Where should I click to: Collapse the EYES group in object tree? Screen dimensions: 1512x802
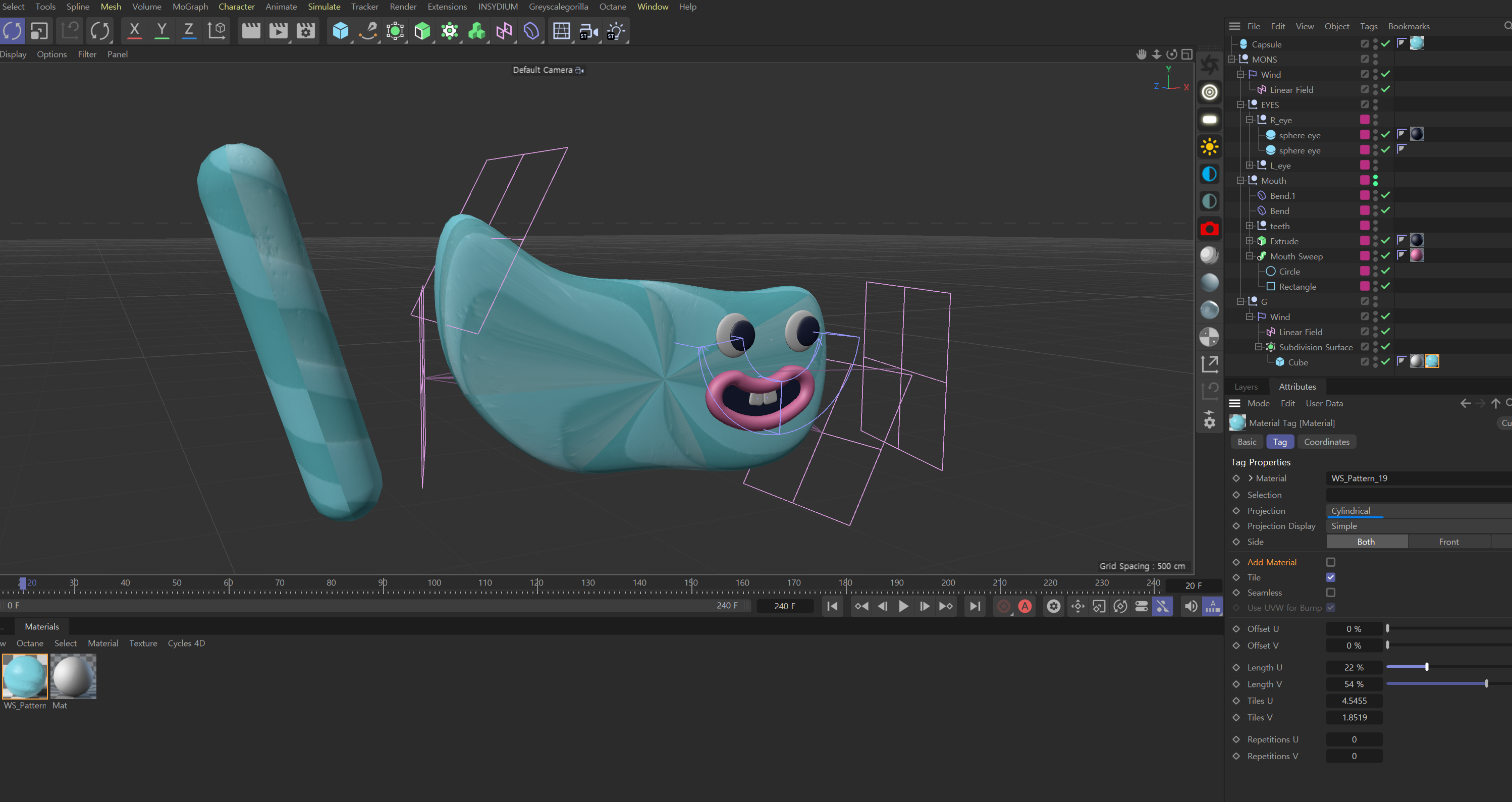click(1240, 104)
